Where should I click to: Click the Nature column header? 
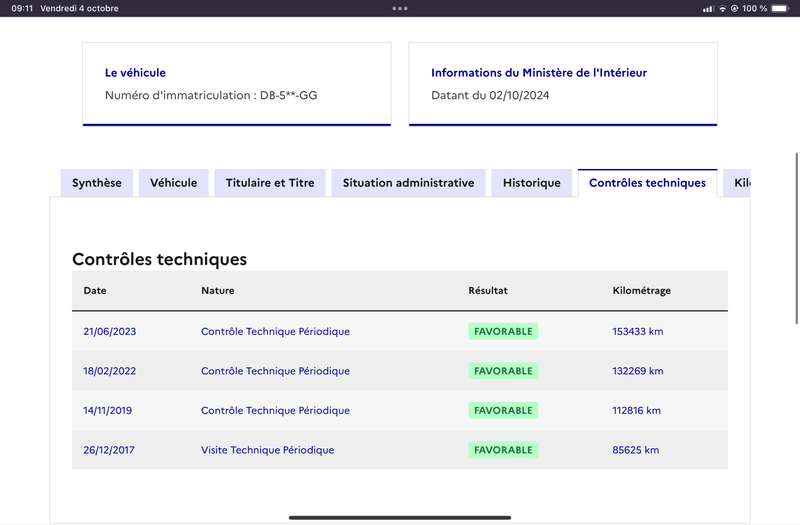pyautogui.click(x=217, y=290)
